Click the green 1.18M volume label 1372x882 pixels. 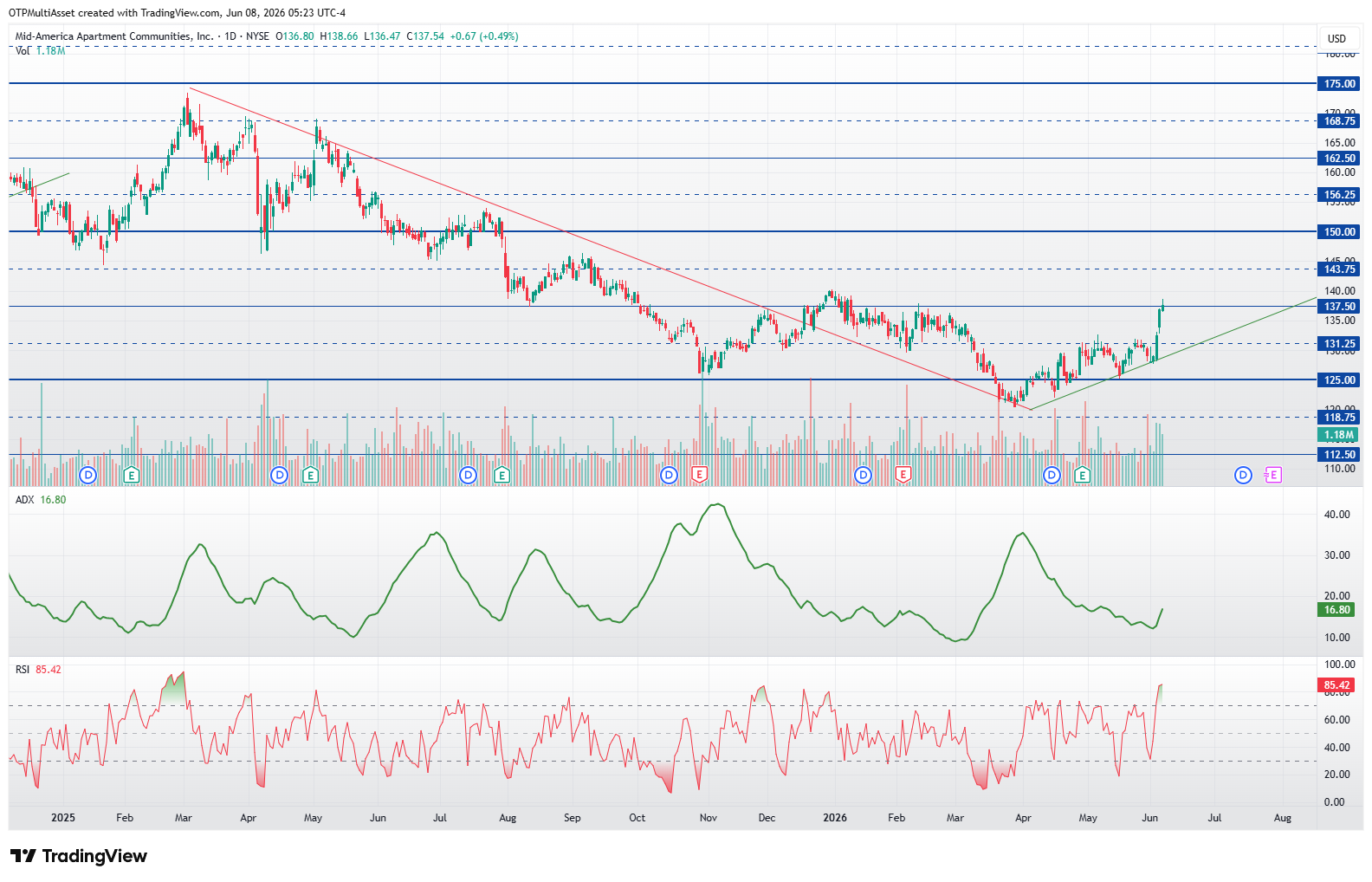coord(1339,435)
